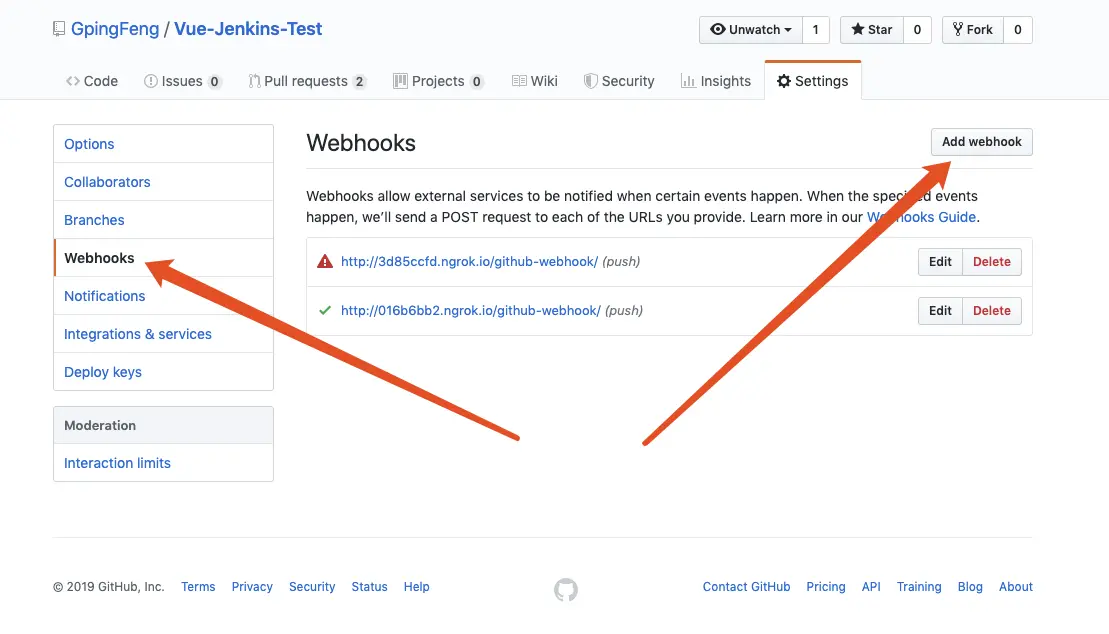Open the Training footer link
The width and height of the screenshot is (1109, 634).
[919, 587]
